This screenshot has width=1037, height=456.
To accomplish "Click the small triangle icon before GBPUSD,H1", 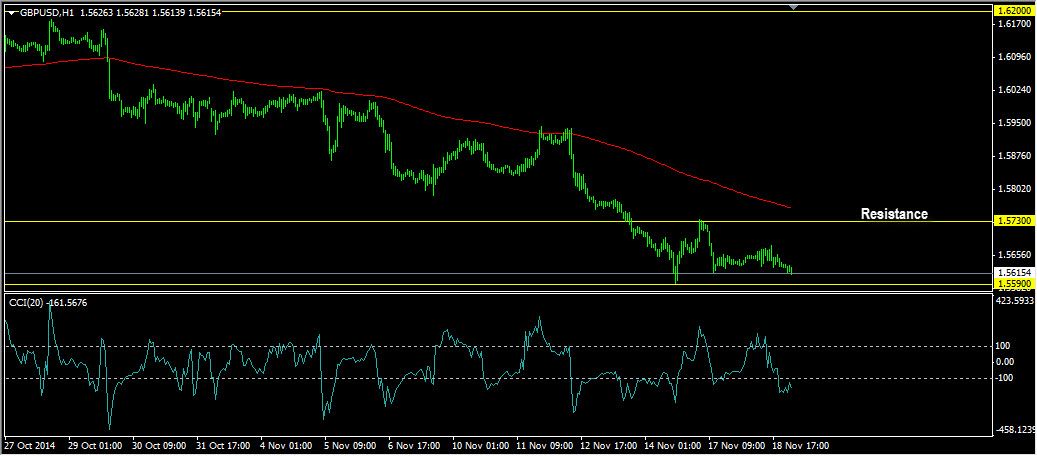I will click(x=12, y=13).
